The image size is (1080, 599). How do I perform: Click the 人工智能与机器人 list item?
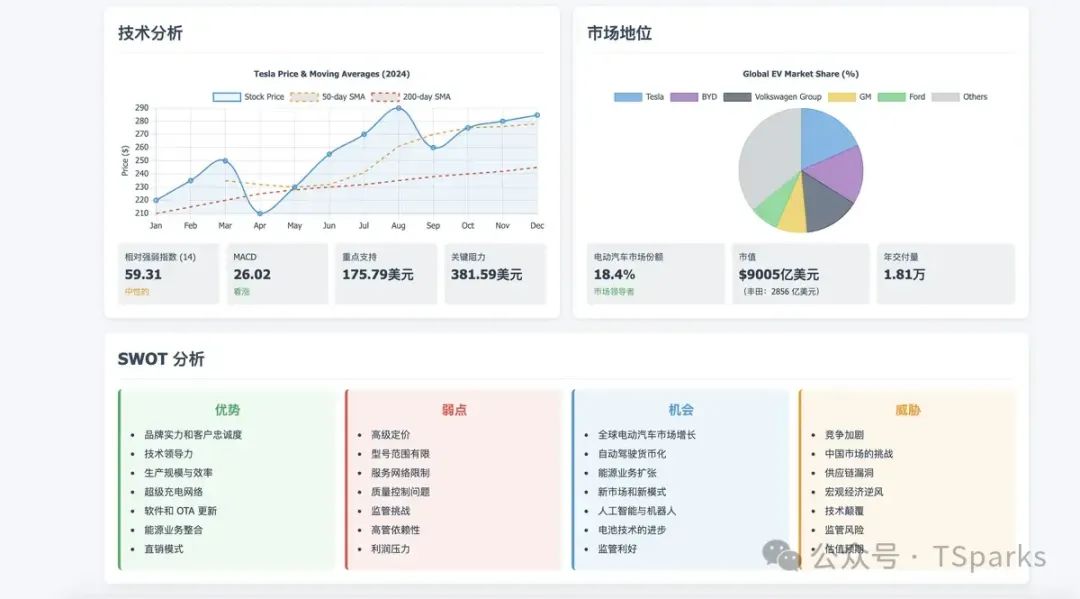pyautogui.click(x=637, y=511)
